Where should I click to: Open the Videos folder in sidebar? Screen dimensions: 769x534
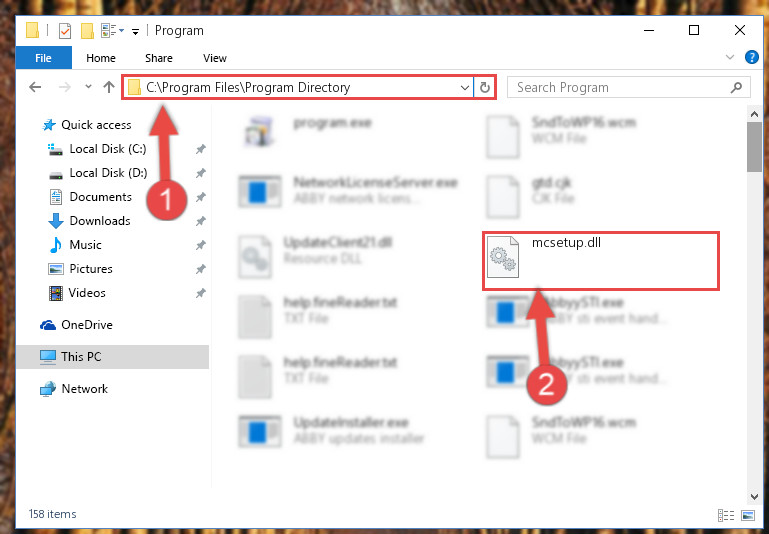[77, 293]
